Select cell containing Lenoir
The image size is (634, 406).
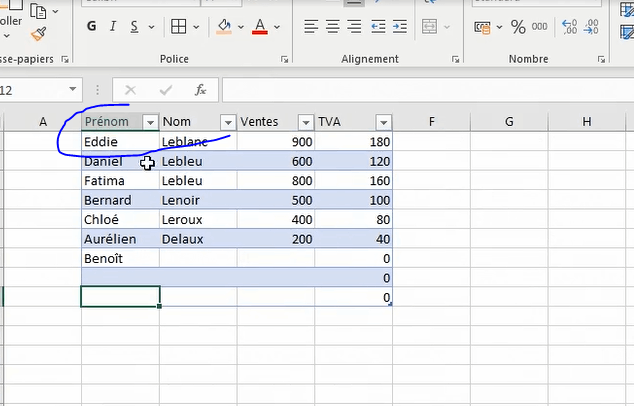click(198, 200)
